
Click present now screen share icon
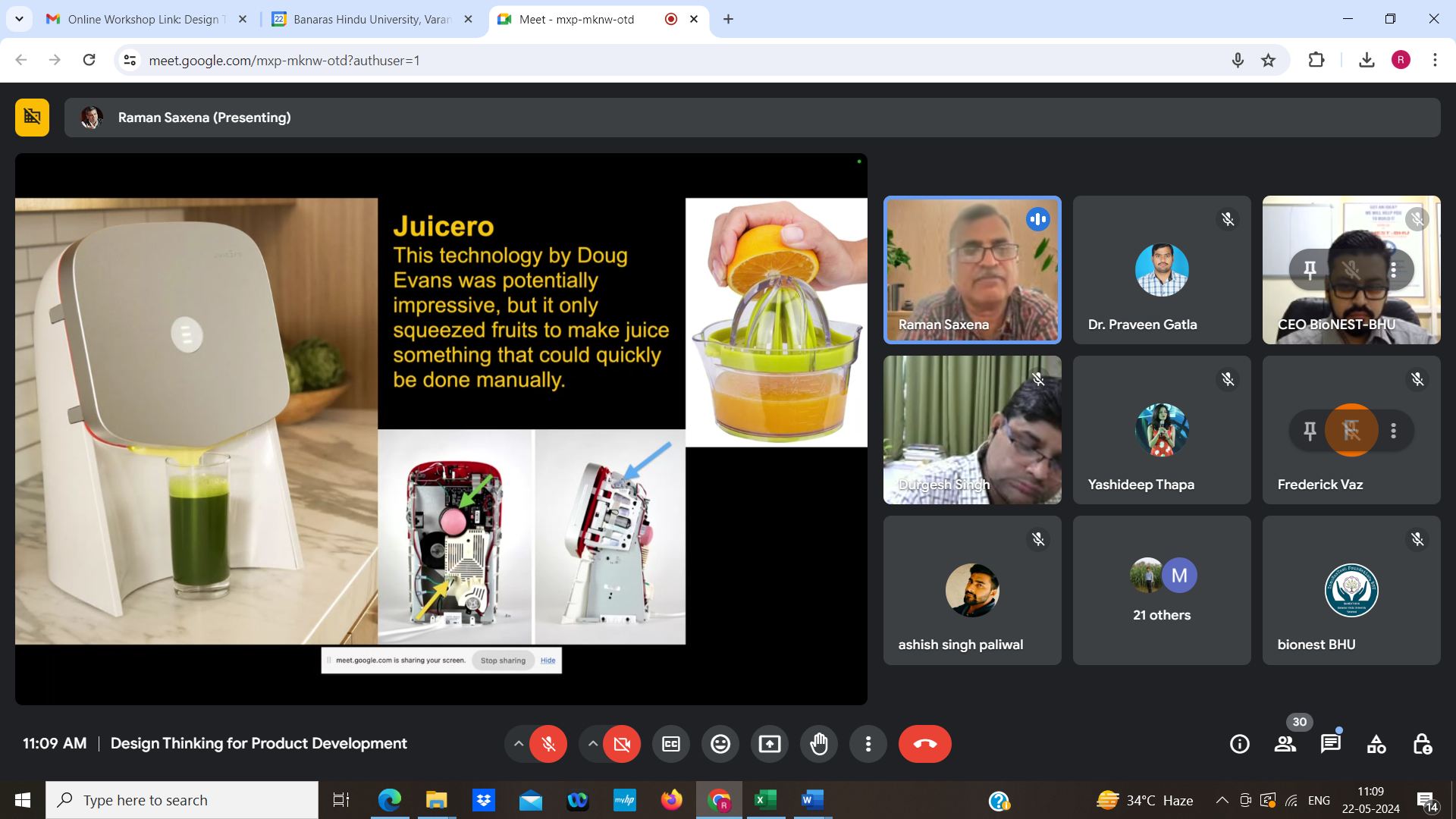tap(770, 744)
